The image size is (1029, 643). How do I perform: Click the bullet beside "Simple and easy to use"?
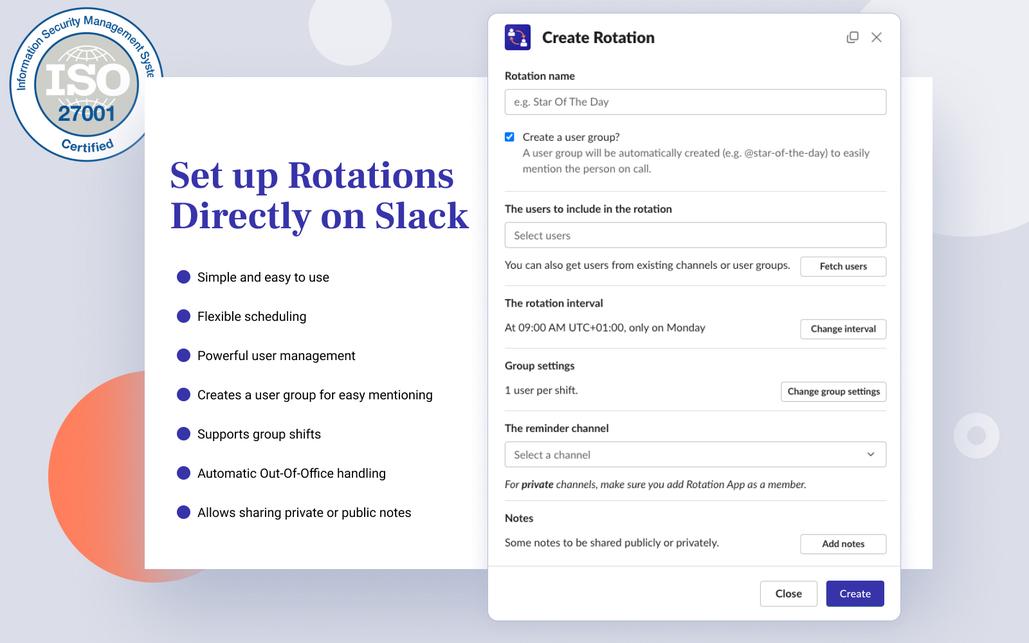coord(183,276)
